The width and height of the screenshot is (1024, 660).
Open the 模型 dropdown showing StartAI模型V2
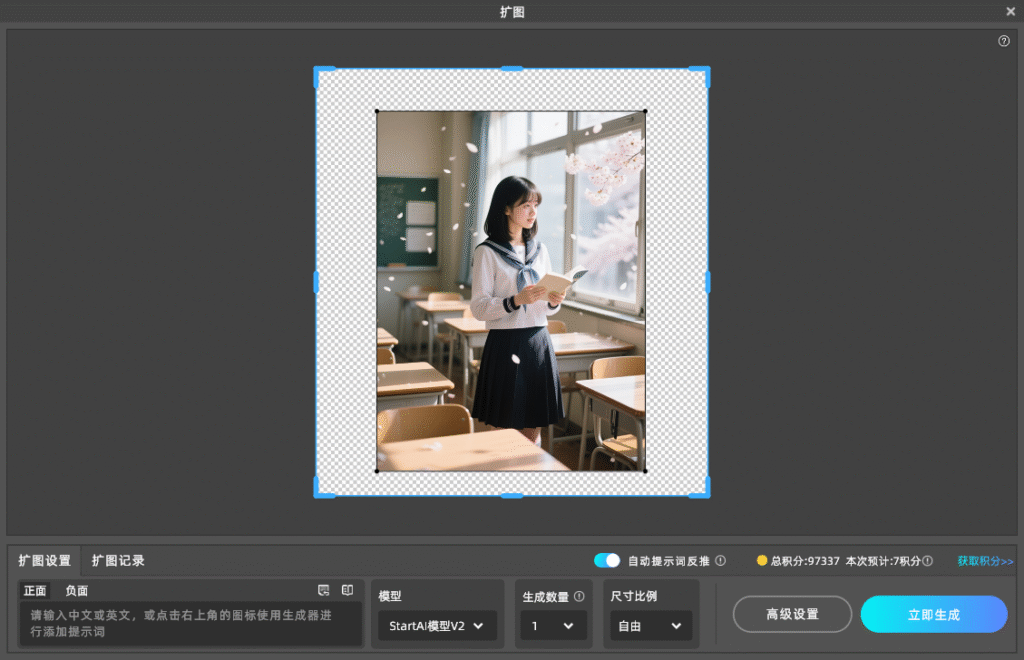coord(437,625)
